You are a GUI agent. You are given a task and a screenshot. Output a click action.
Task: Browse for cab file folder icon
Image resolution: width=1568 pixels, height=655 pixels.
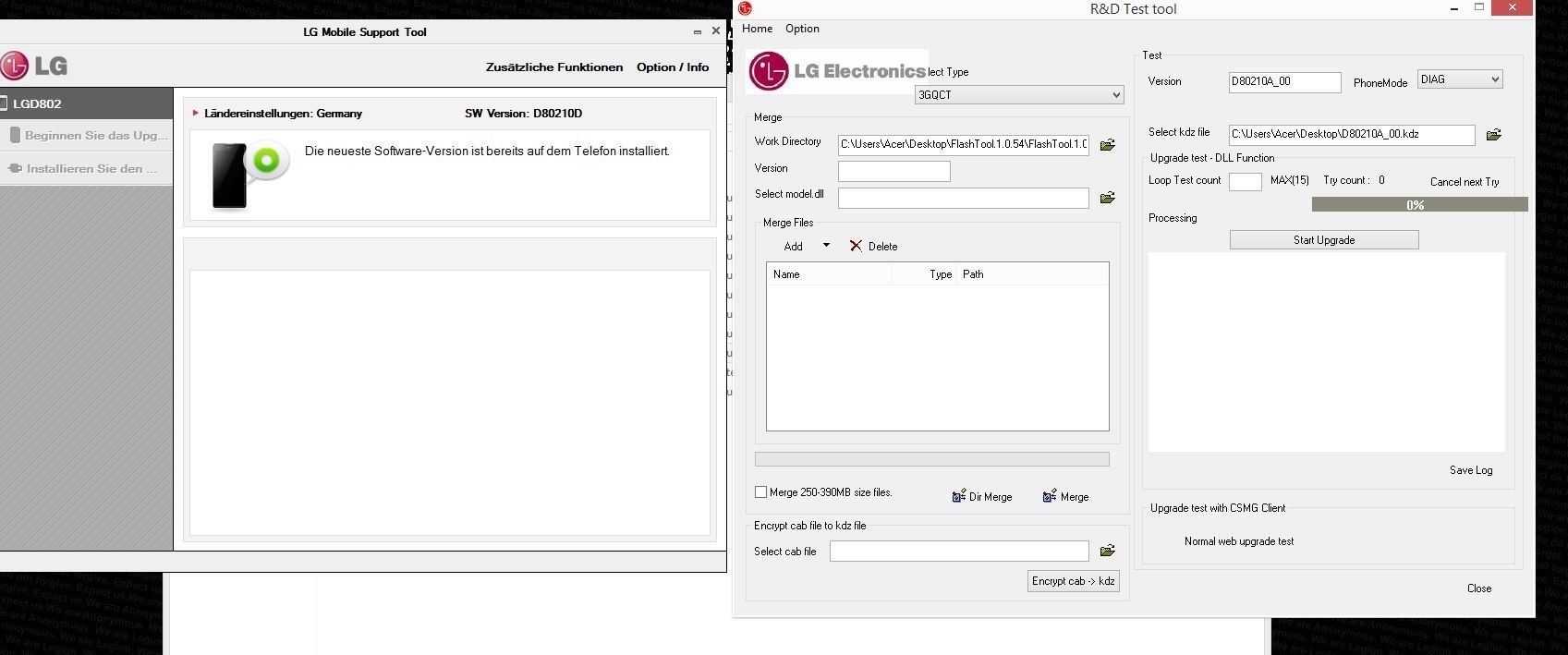click(x=1107, y=551)
